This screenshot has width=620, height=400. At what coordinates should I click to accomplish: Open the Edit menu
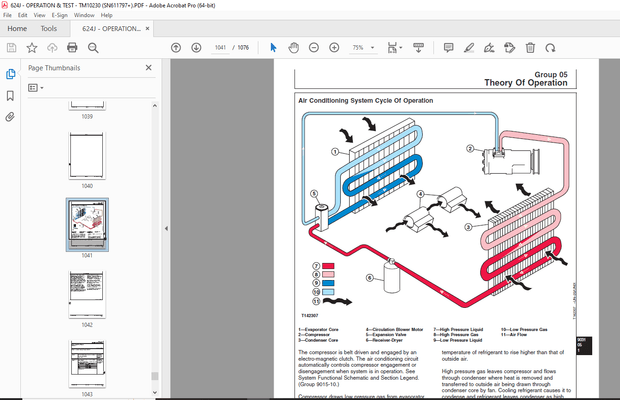23,15
